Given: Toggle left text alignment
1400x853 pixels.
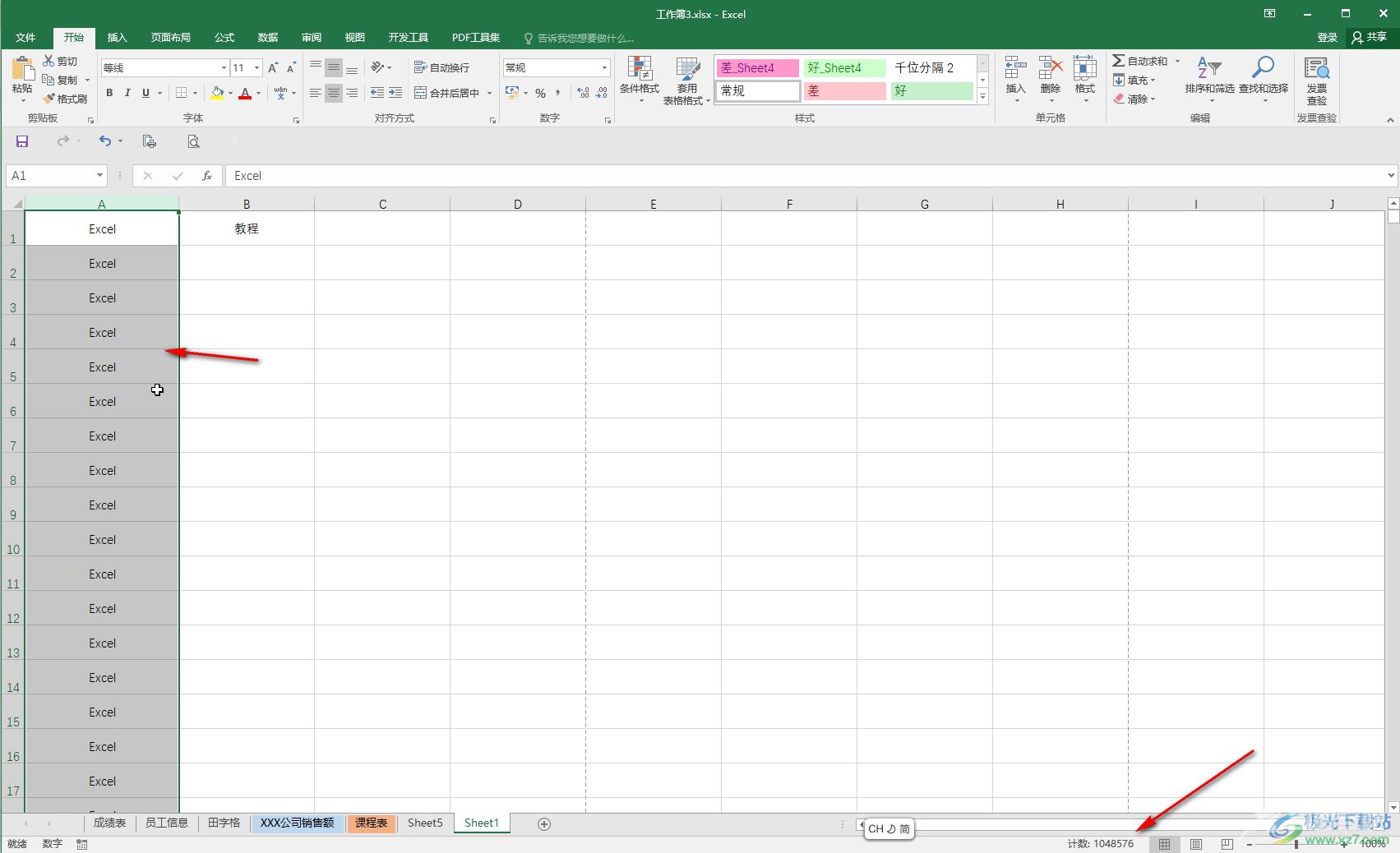Looking at the screenshot, I should 316,93.
